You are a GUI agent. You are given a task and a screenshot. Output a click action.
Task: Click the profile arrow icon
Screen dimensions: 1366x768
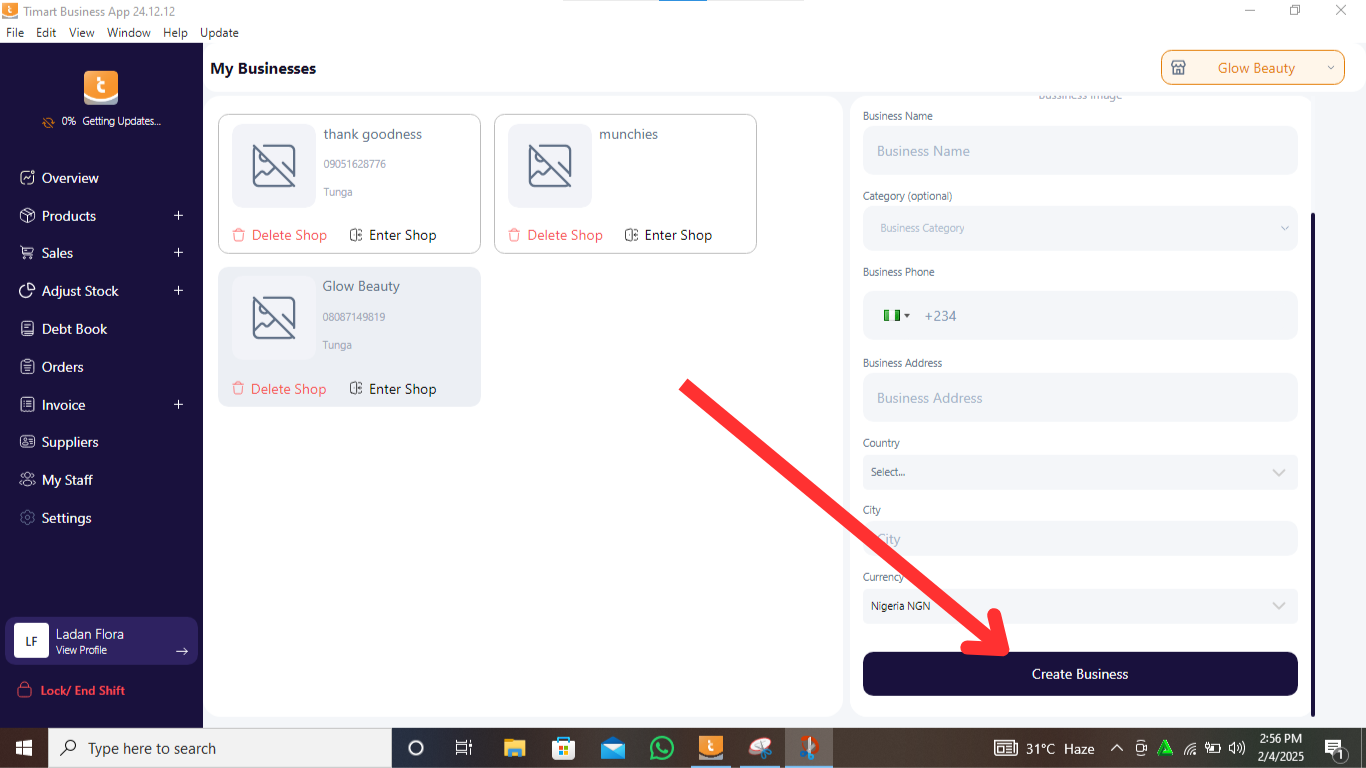182,651
